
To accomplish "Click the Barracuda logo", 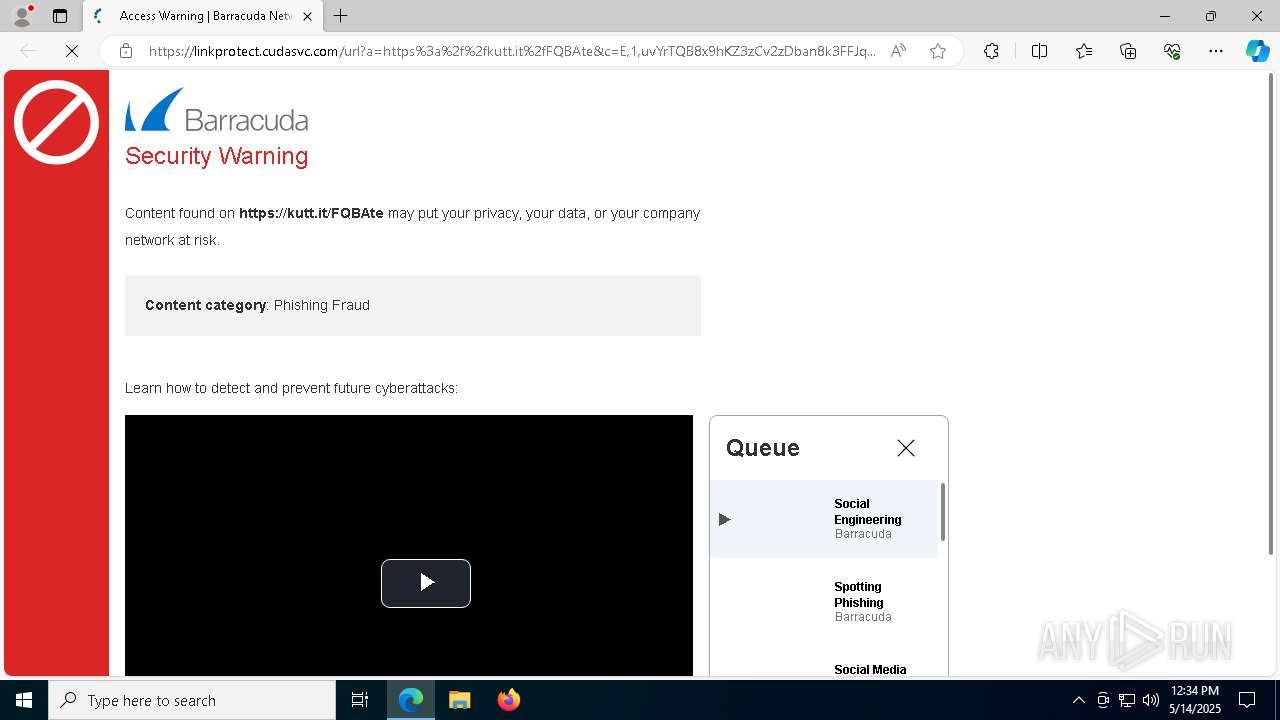I will 216,110.
